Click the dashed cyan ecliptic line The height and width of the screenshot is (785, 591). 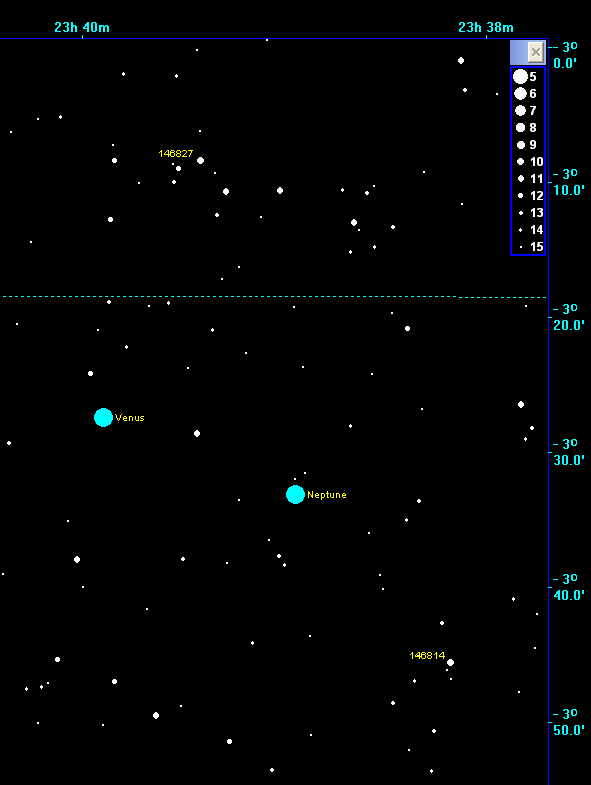[x=274, y=297]
